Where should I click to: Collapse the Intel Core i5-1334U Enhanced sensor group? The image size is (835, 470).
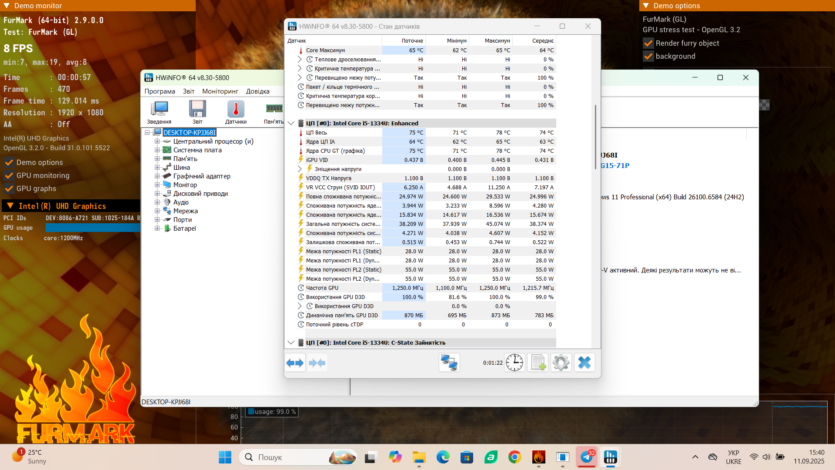click(291, 123)
